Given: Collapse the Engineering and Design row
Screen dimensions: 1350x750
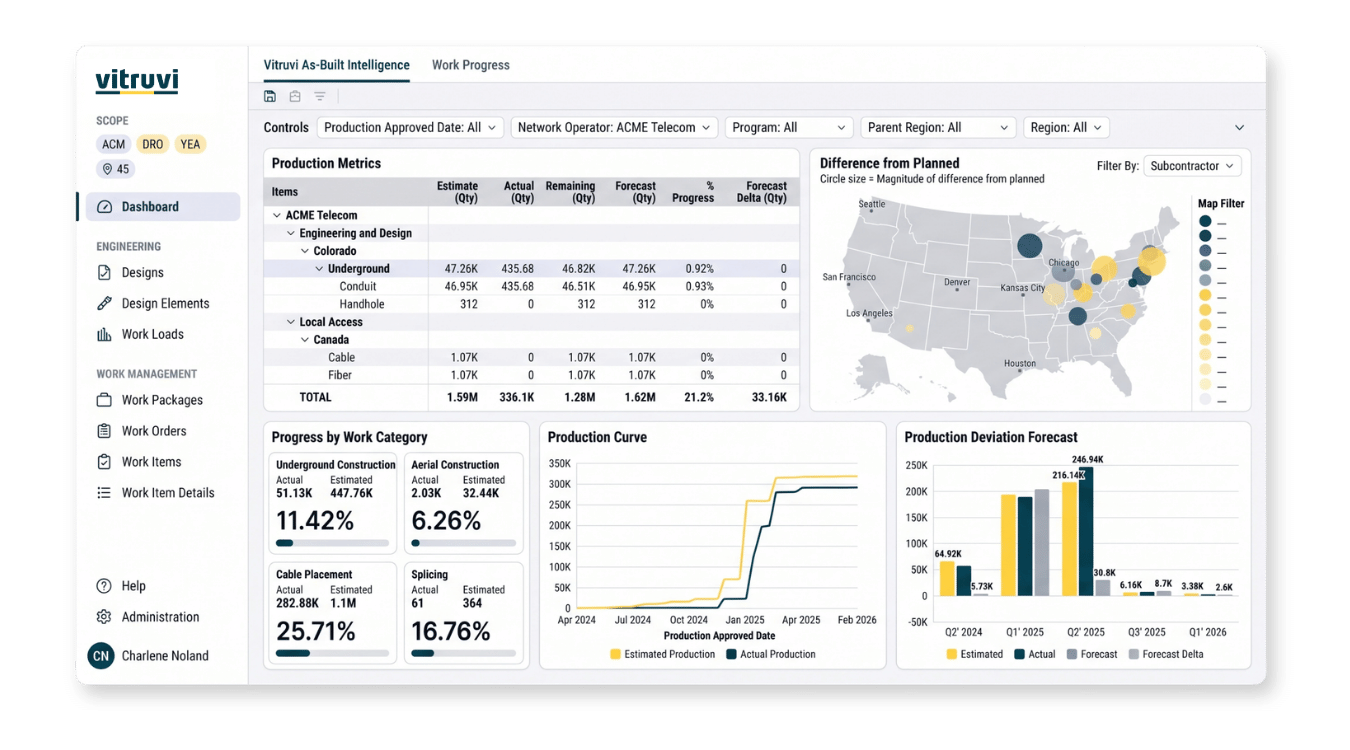Looking at the screenshot, I should point(291,233).
